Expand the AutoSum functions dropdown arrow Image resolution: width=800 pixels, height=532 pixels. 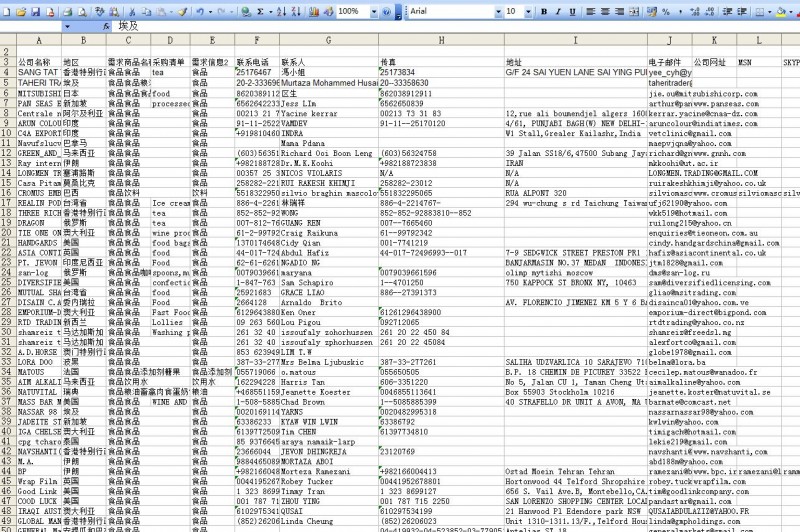tap(270, 12)
